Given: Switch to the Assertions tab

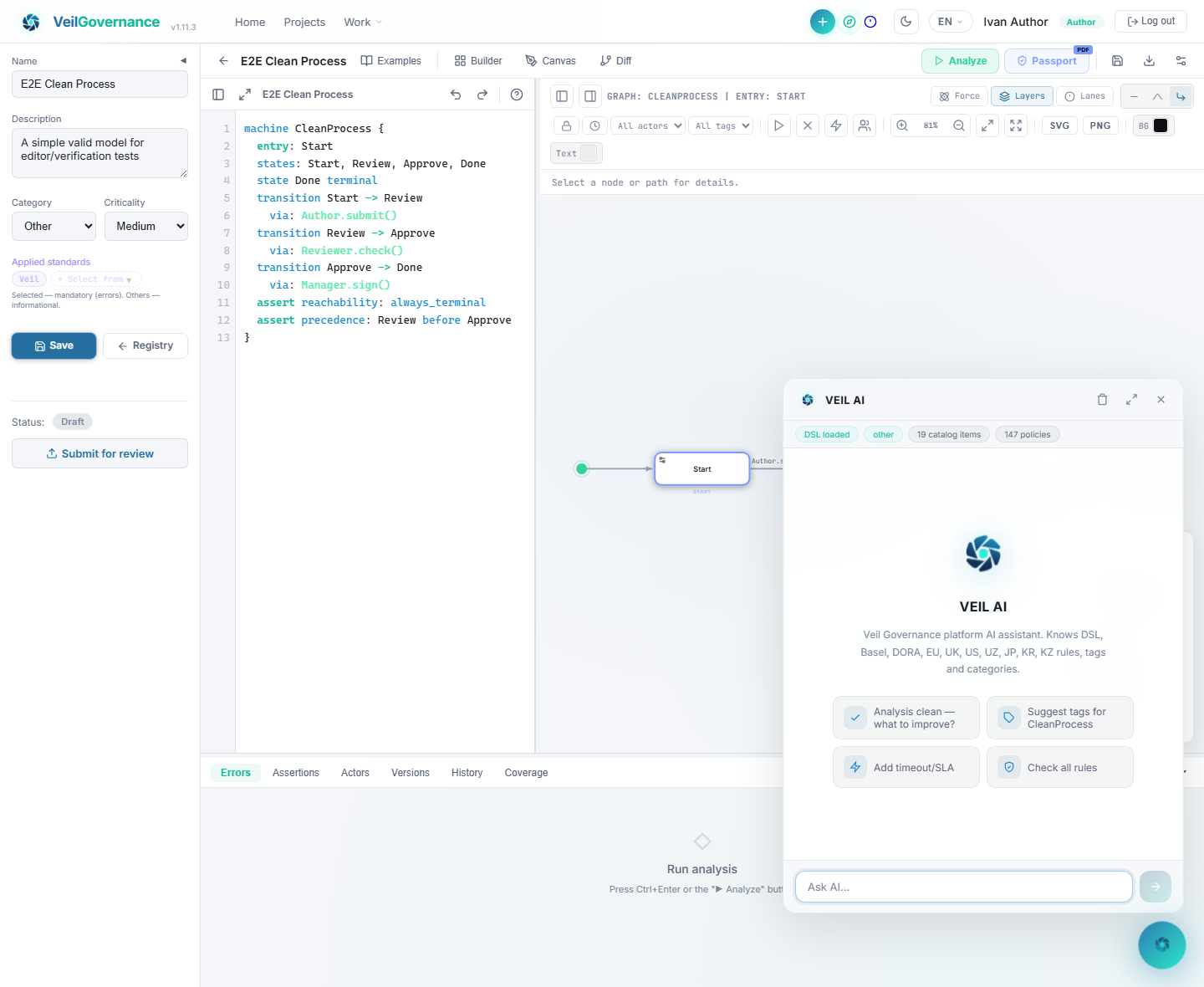Looking at the screenshot, I should coord(295,773).
